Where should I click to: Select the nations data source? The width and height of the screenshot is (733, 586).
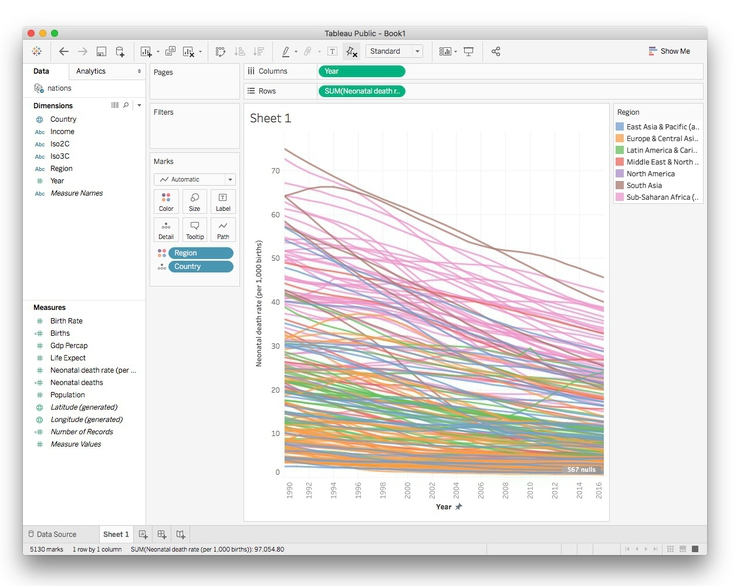pyautogui.click(x=53, y=88)
